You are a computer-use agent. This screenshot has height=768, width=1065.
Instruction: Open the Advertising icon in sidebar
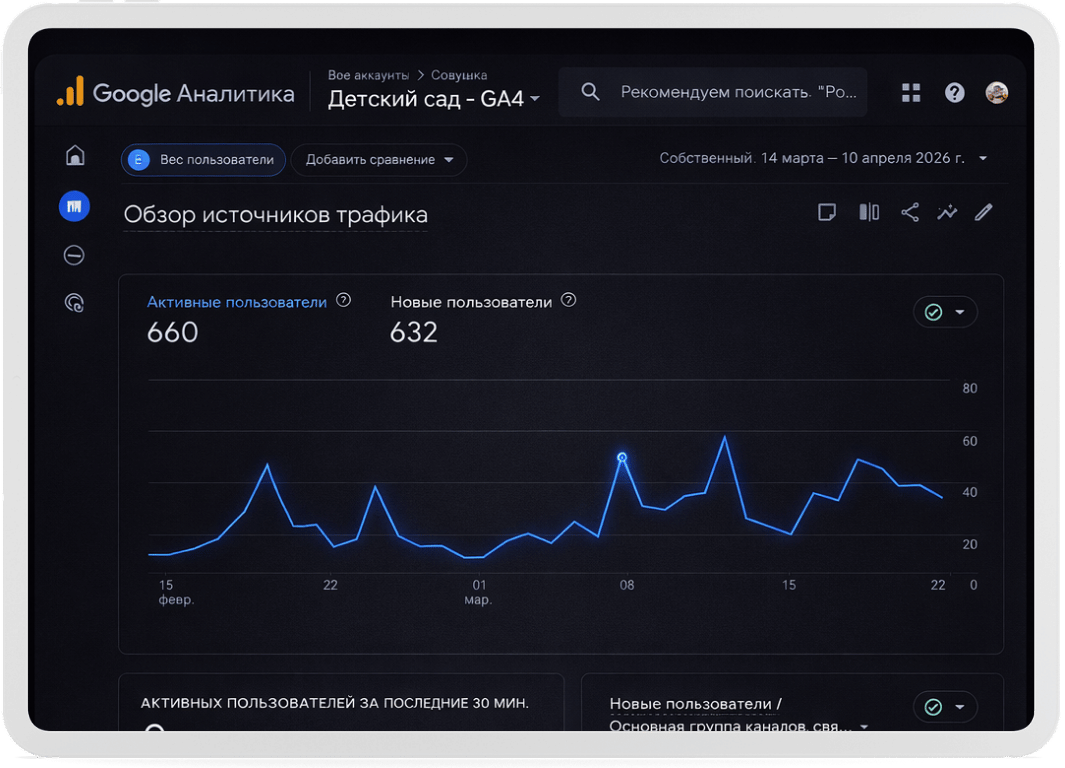tap(74, 302)
